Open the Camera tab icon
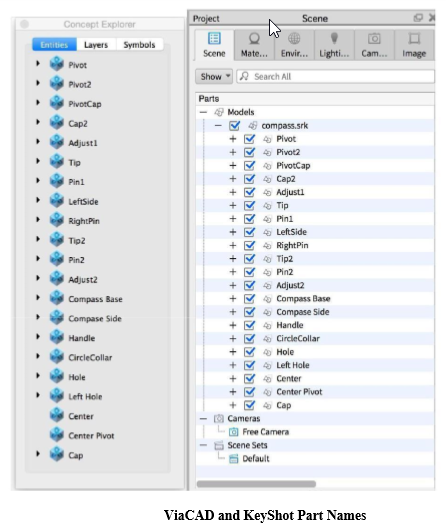Viewport: 446px width, 530px height. click(x=374, y=39)
